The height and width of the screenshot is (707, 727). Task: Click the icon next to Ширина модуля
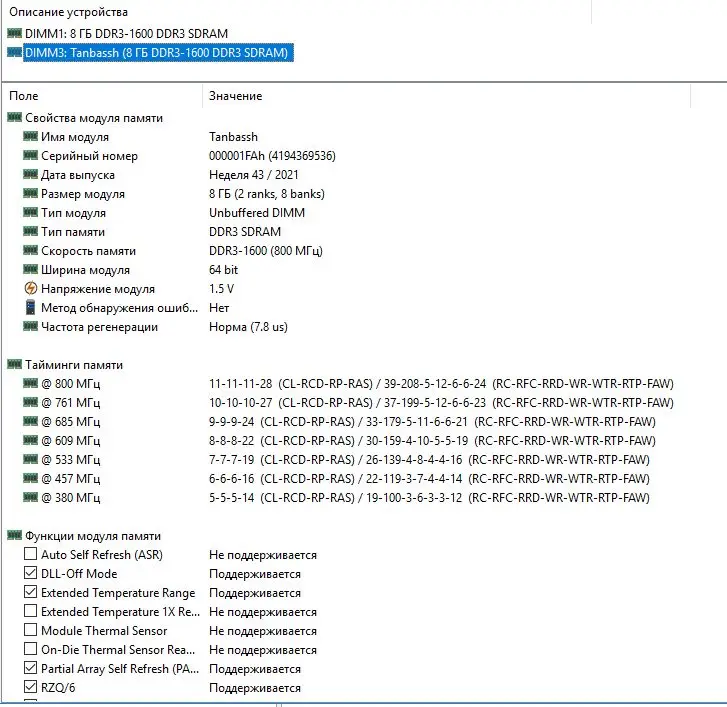[30, 269]
